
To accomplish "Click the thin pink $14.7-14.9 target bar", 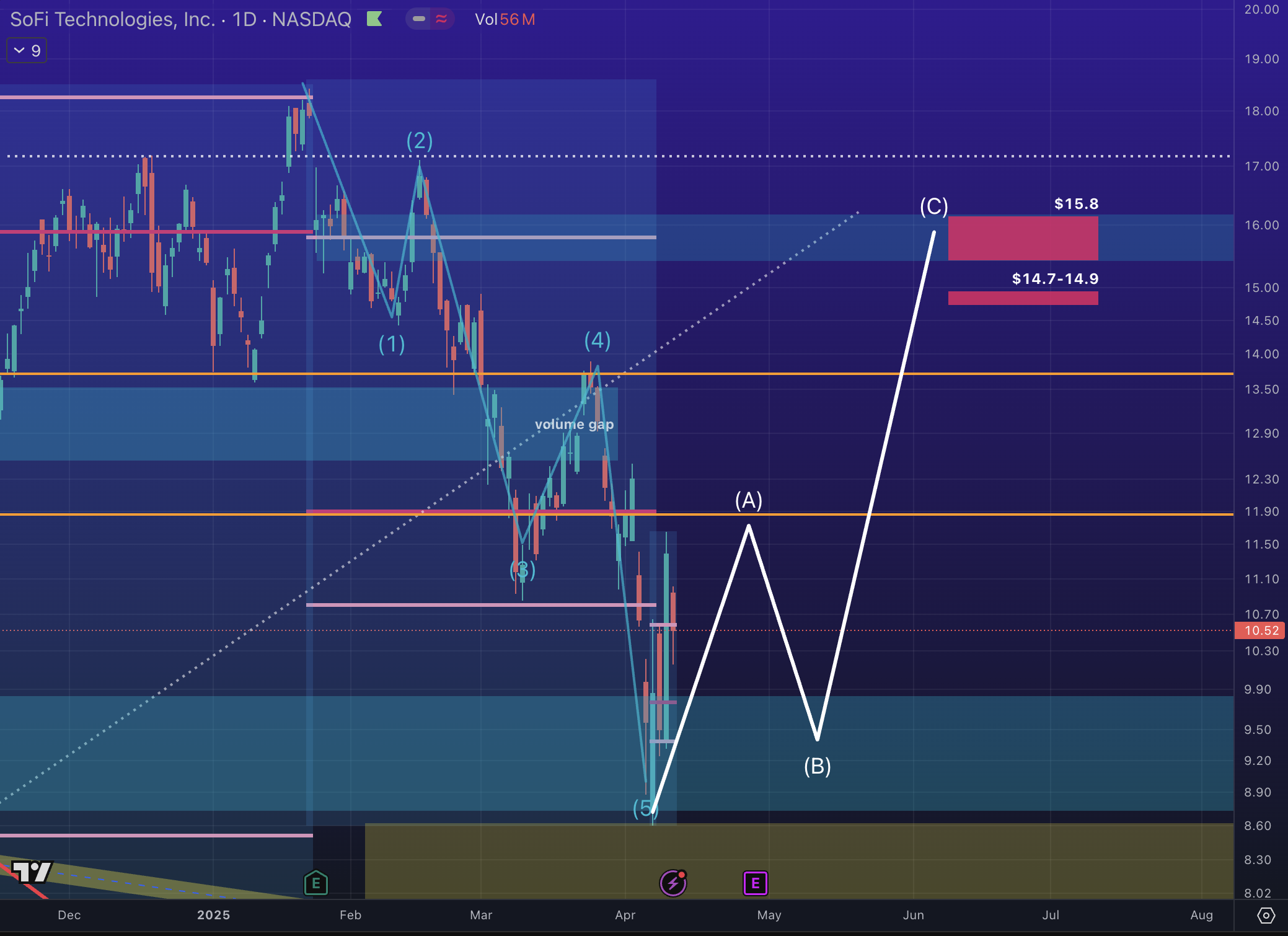I will point(1023,298).
